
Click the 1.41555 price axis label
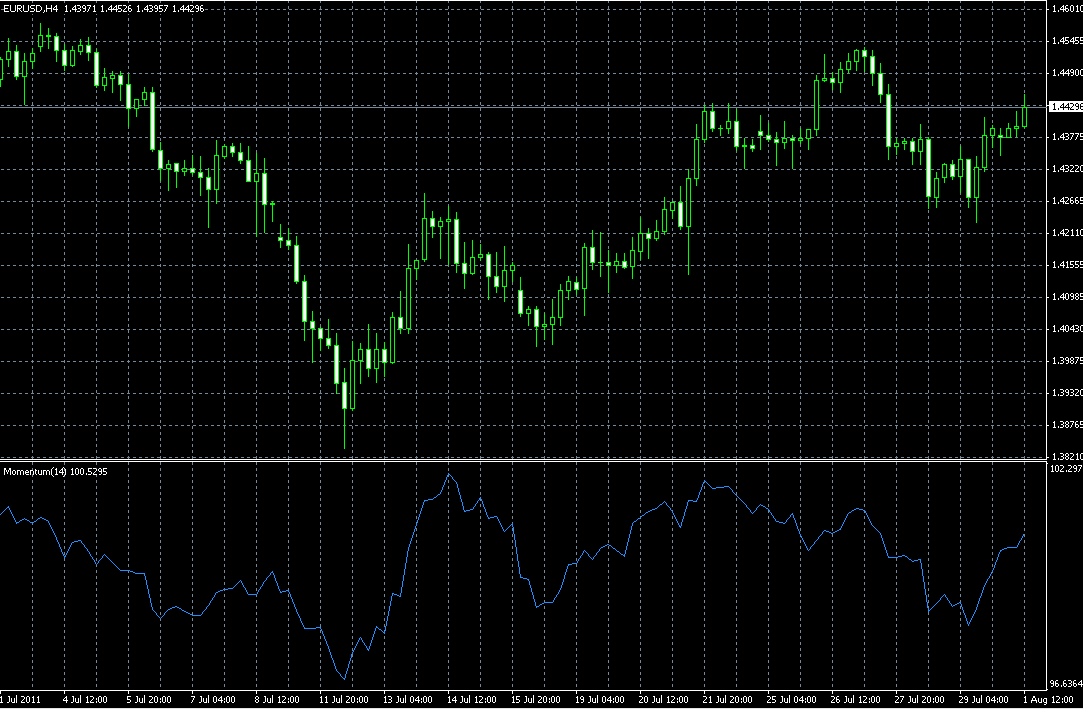(x=1066, y=265)
